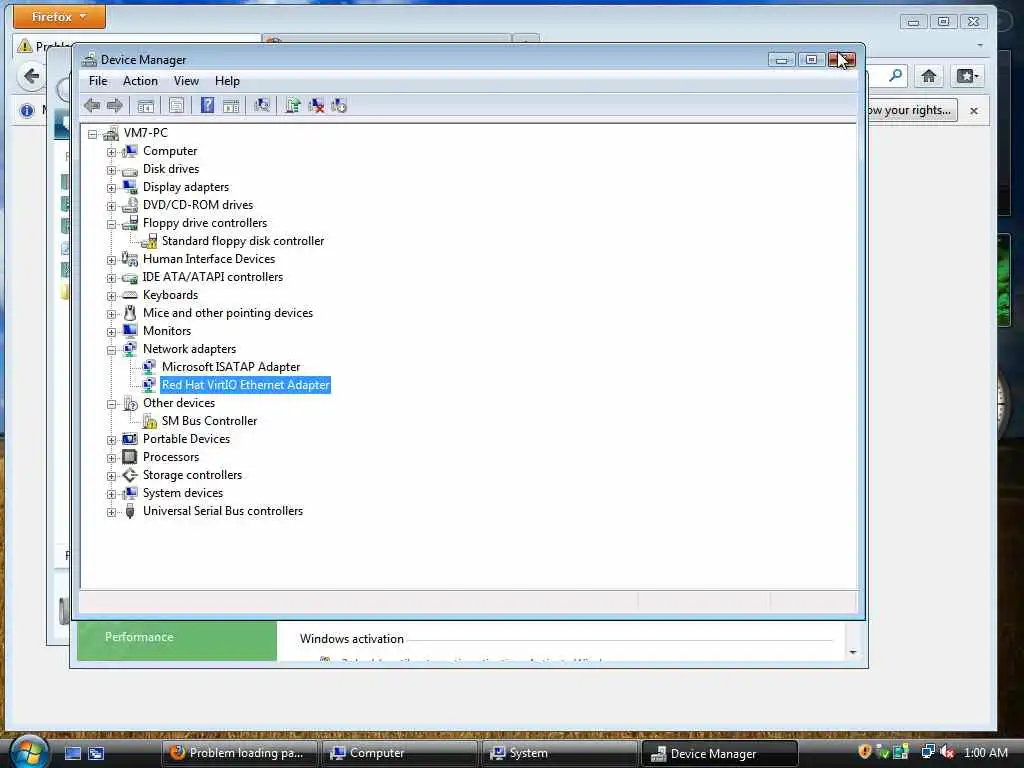The height and width of the screenshot is (768, 1024).
Task: Expand Universal Serial Bus controllers category
Action: (112, 512)
